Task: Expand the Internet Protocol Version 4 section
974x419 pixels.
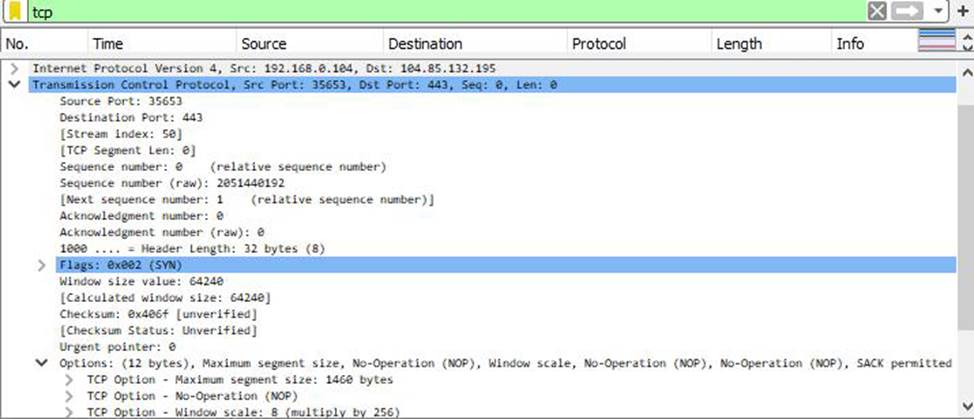Action: pos(14,68)
